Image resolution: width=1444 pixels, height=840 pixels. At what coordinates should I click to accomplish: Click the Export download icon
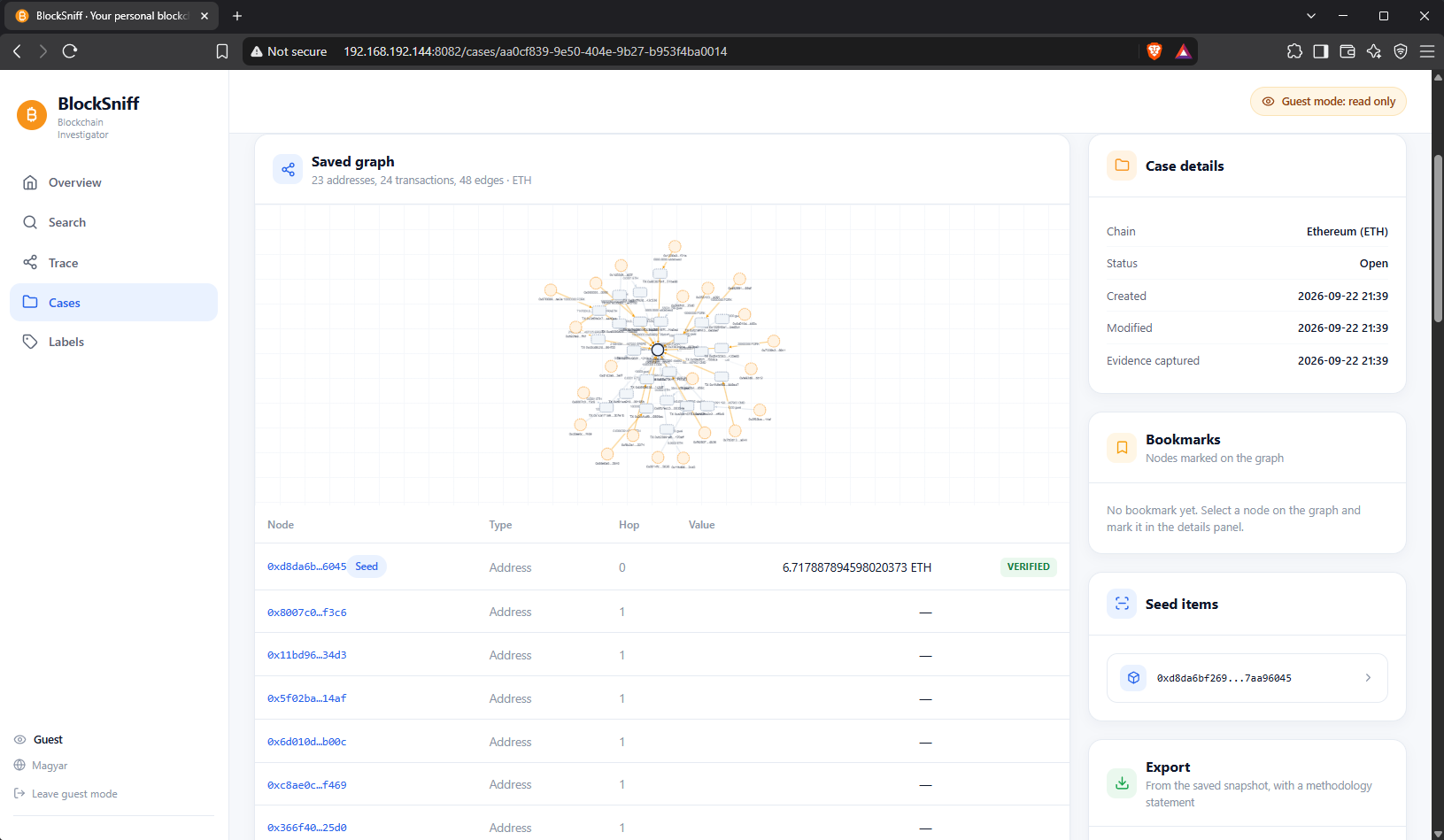pos(1122,783)
